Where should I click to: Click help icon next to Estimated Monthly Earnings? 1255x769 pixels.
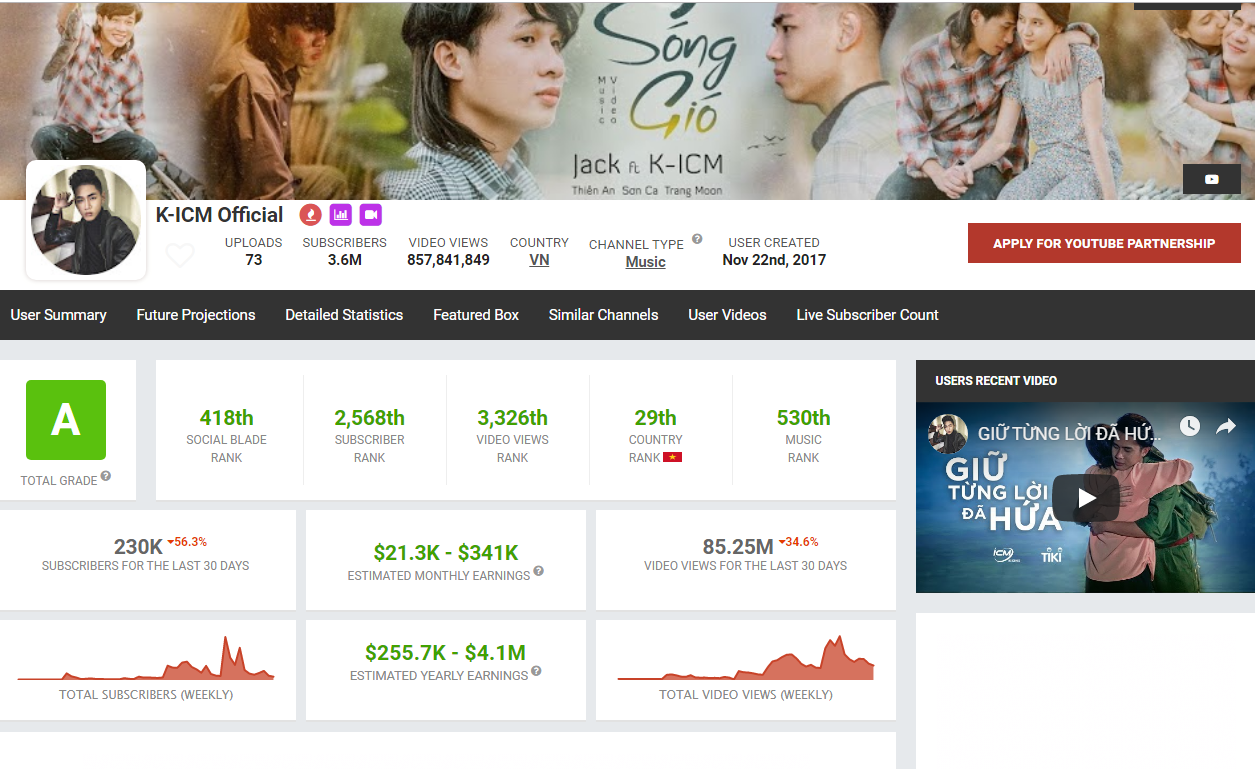[539, 571]
